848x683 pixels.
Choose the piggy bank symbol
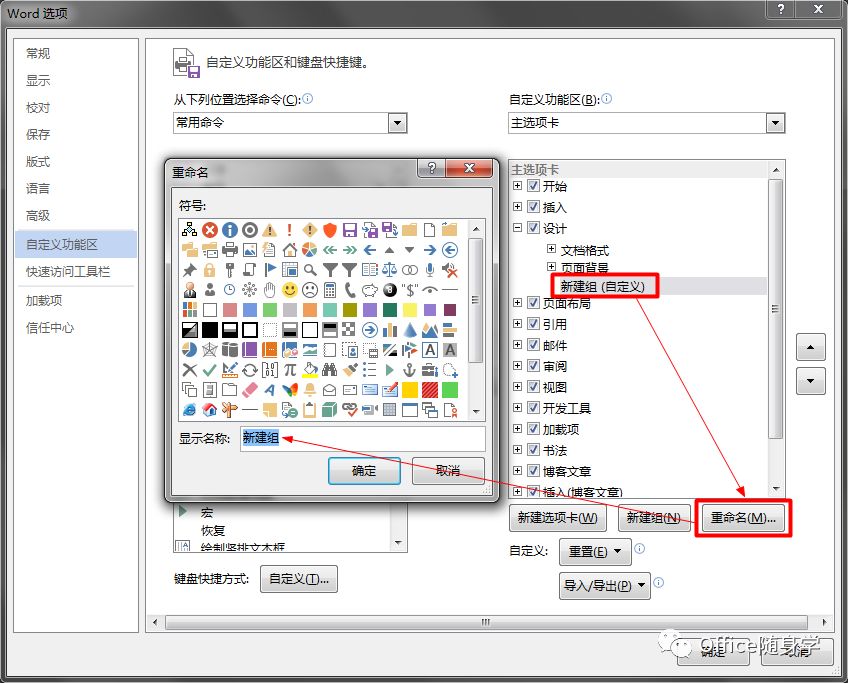click(x=369, y=290)
